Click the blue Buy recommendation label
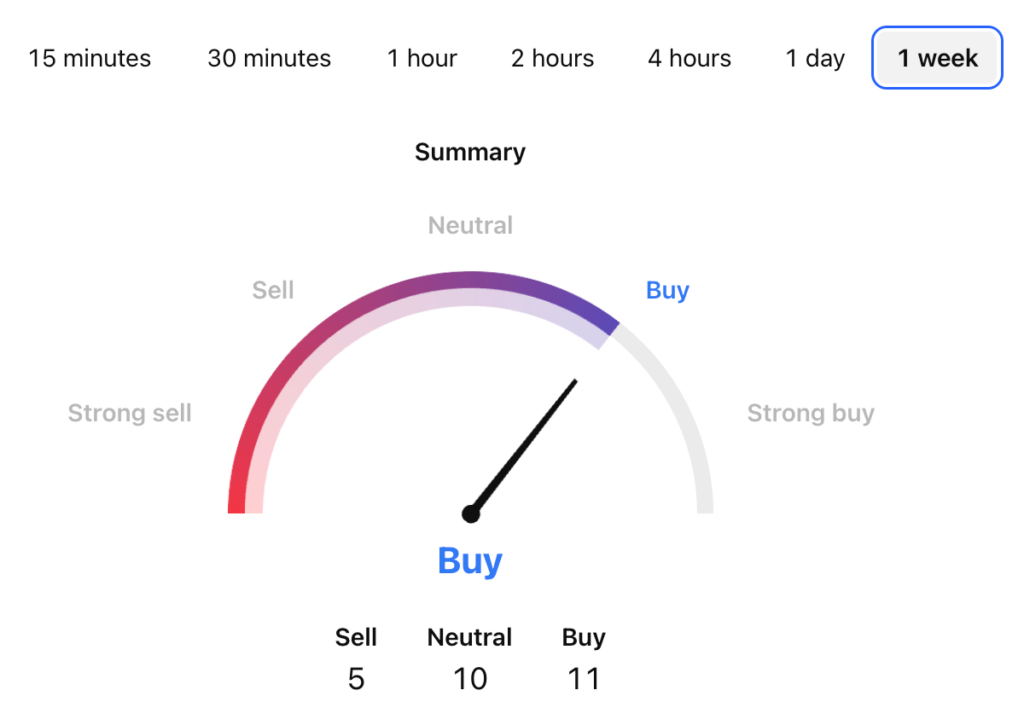 pos(469,561)
